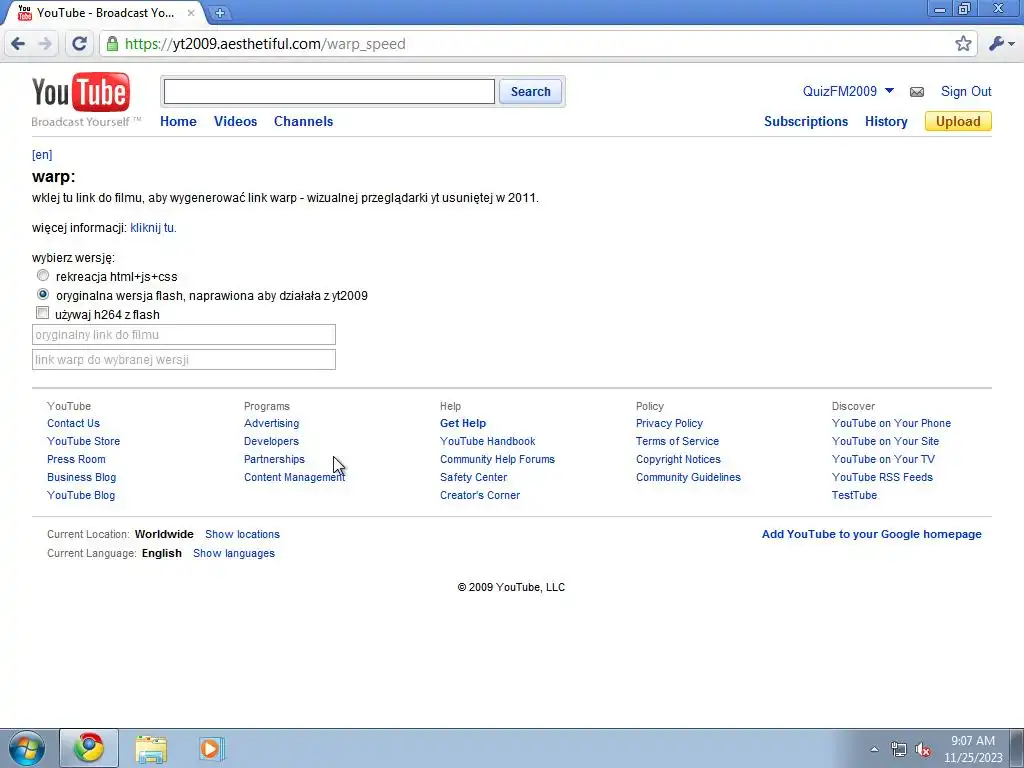Open the TestTube link
The width and height of the screenshot is (1024, 768).
[854, 495]
